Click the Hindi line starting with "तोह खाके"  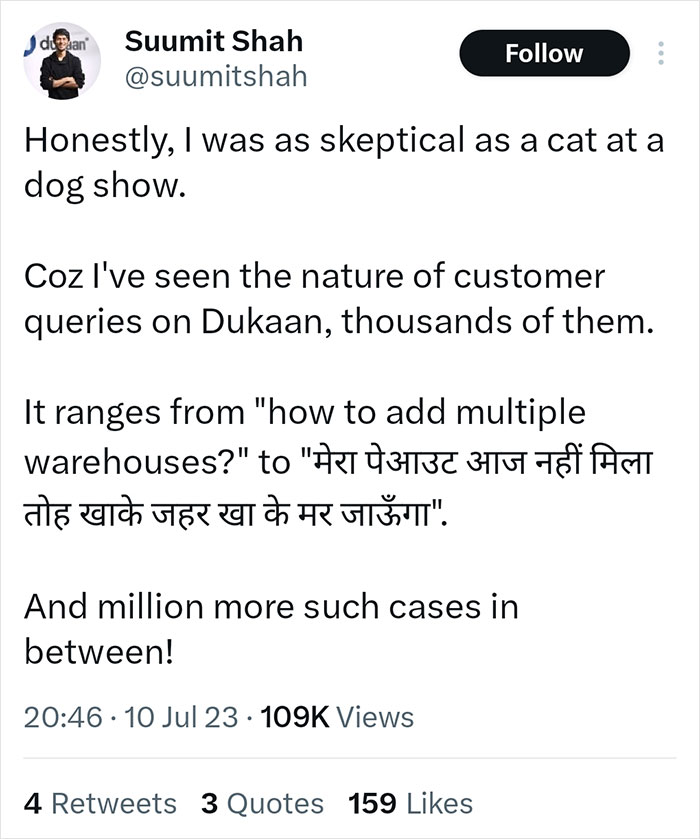pyautogui.click(x=234, y=515)
